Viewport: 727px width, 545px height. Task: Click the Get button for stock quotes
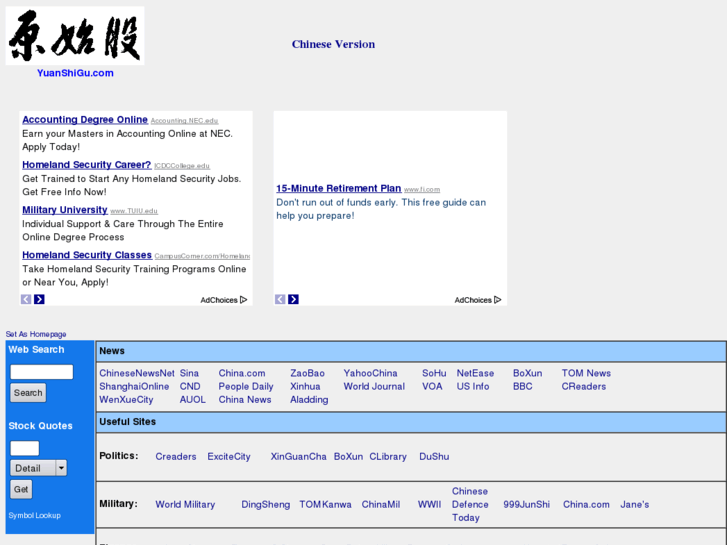coord(21,489)
